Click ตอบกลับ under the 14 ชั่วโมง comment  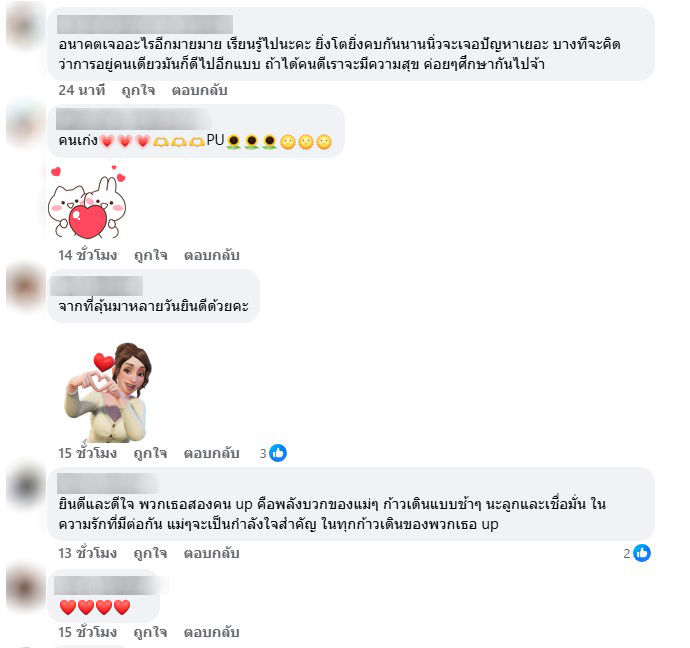(x=212, y=255)
